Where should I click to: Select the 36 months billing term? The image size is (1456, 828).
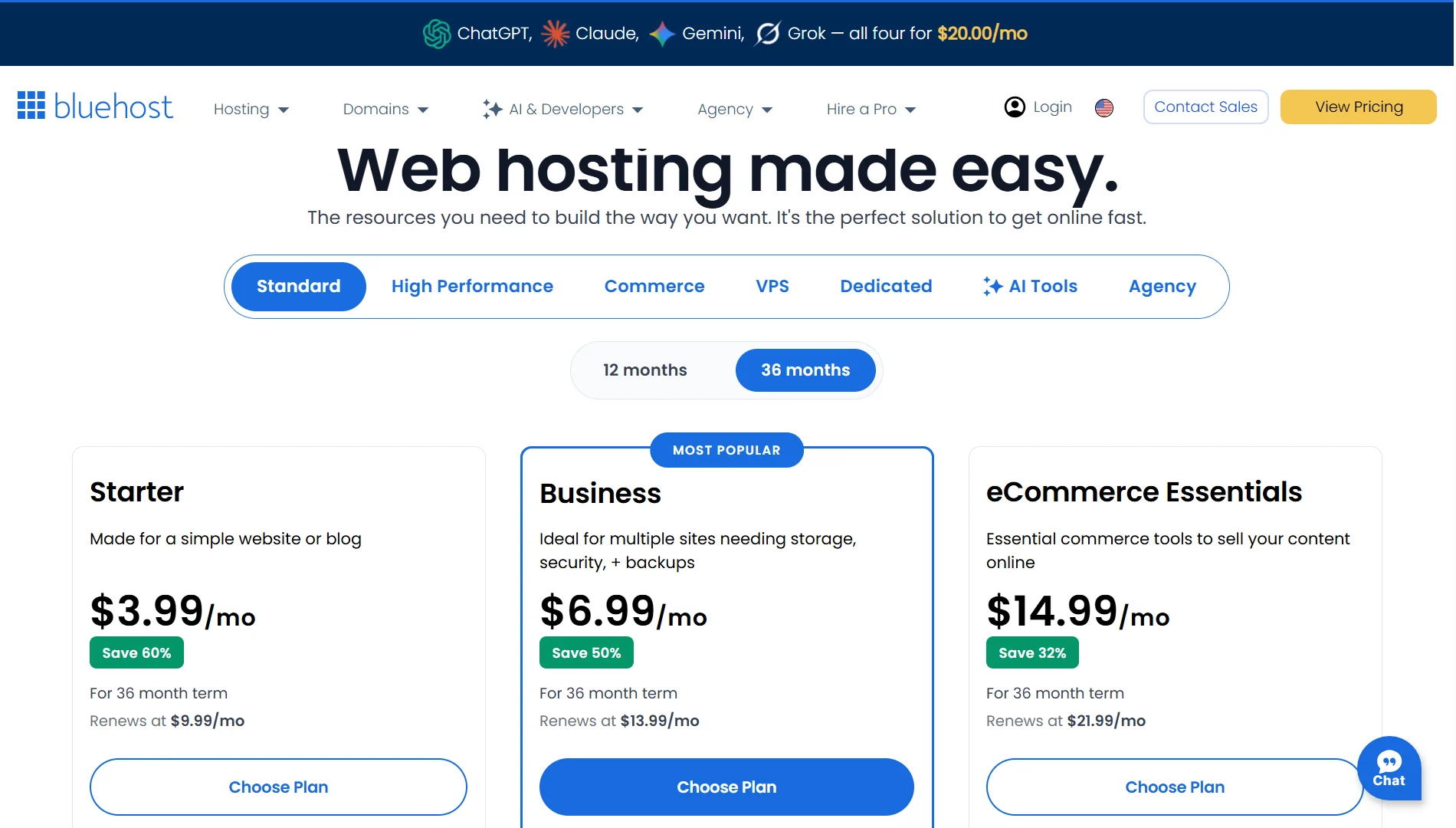click(x=805, y=370)
